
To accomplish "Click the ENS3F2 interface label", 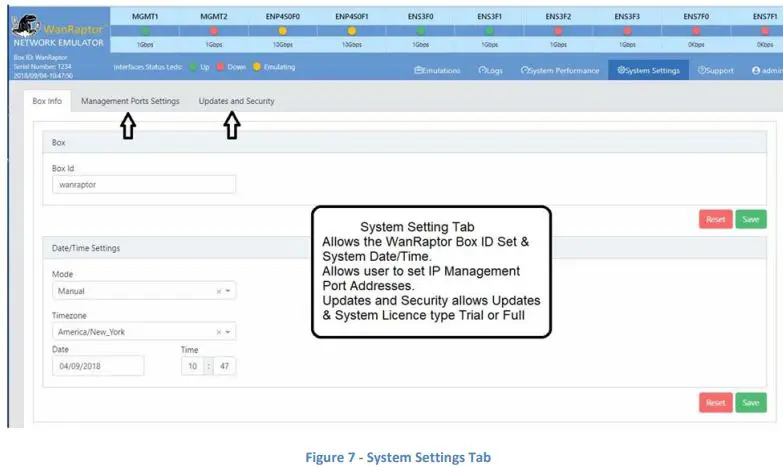I will pos(558,16).
